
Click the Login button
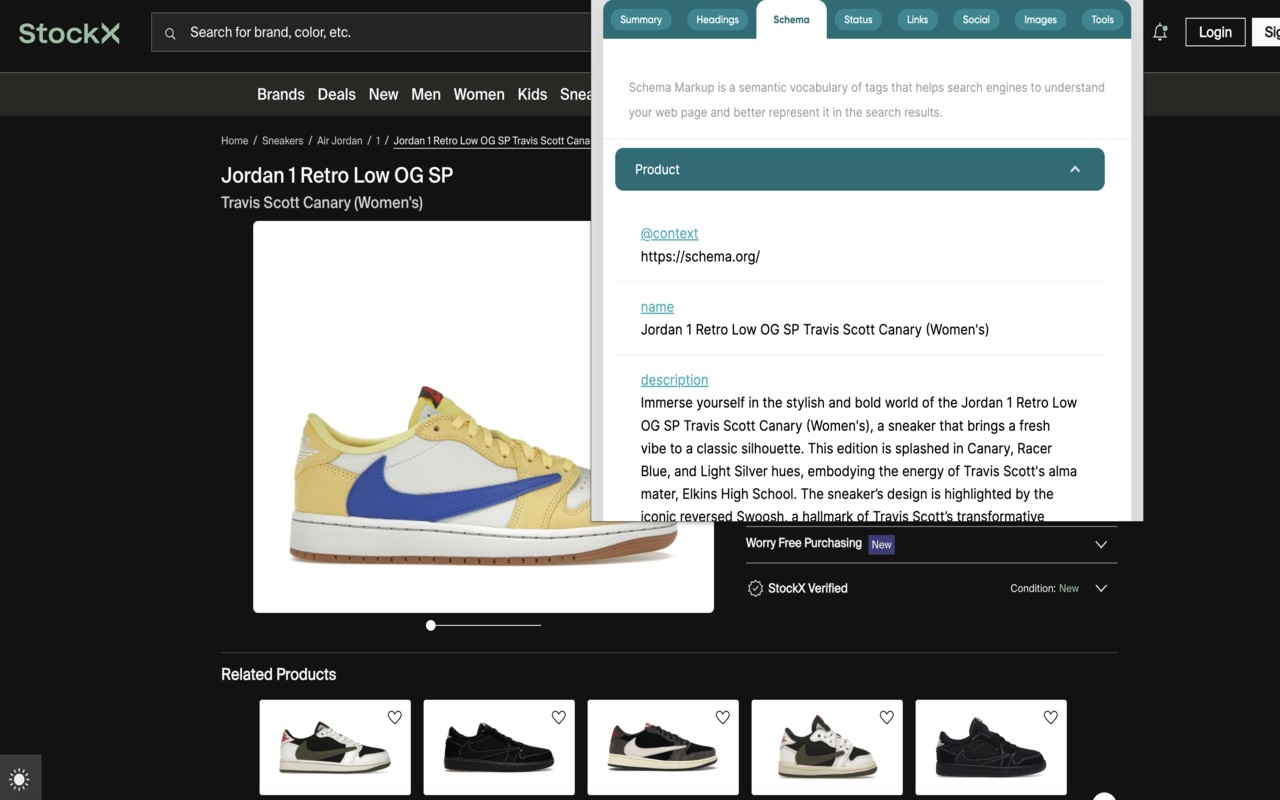coord(1215,32)
